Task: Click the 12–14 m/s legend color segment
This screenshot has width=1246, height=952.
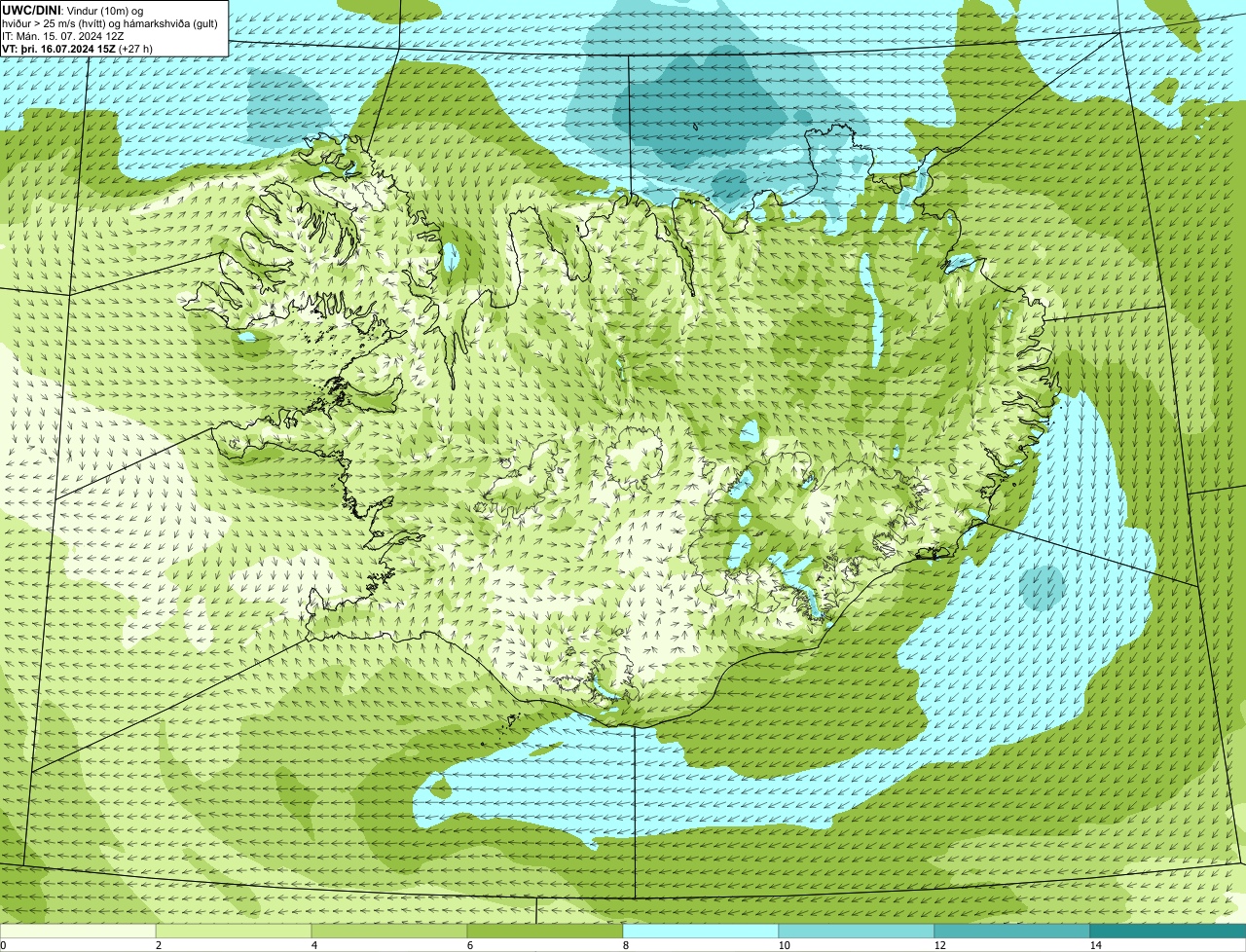Action: coord(1012,931)
